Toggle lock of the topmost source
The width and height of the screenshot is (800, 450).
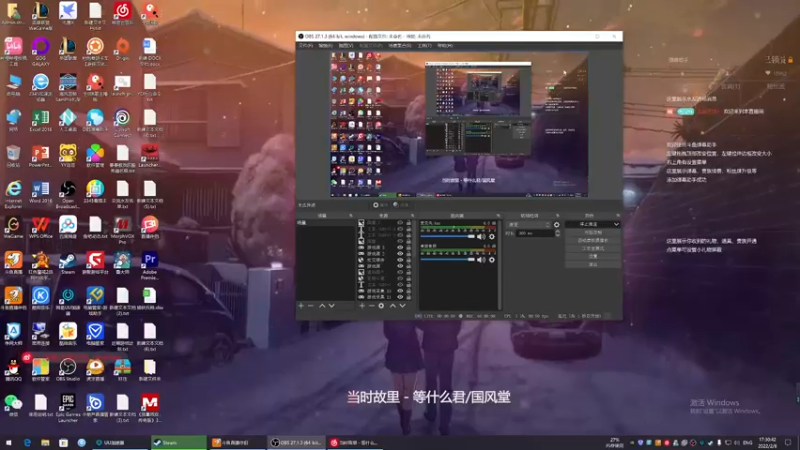(408, 223)
